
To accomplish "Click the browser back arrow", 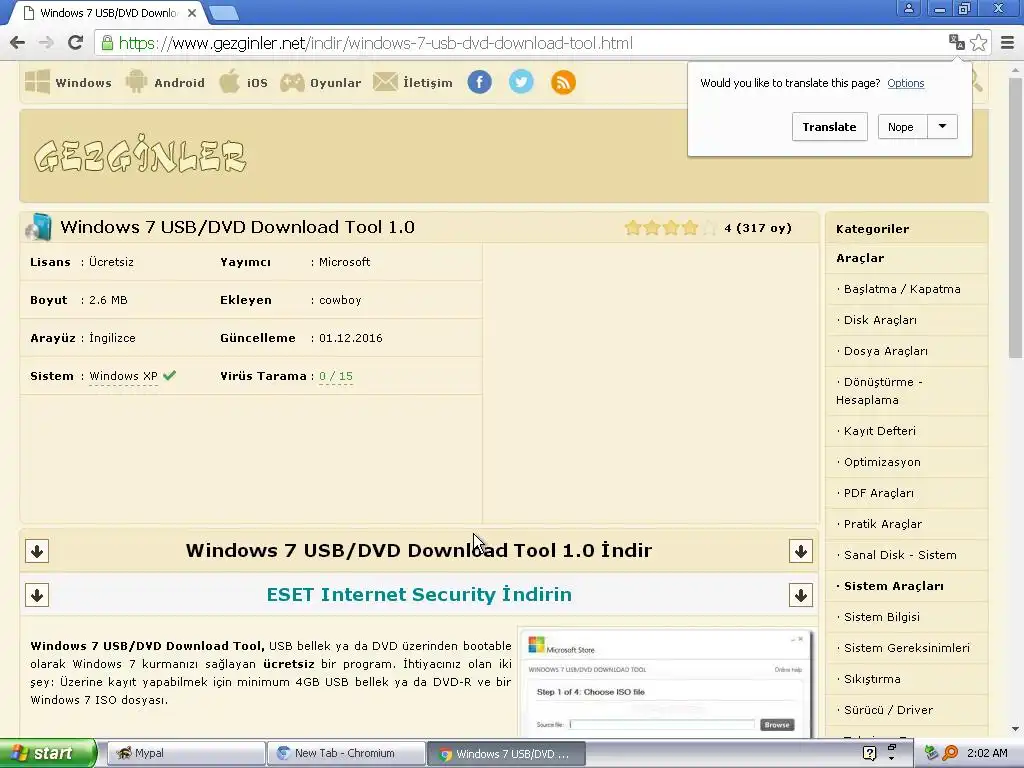I will 18,43.
